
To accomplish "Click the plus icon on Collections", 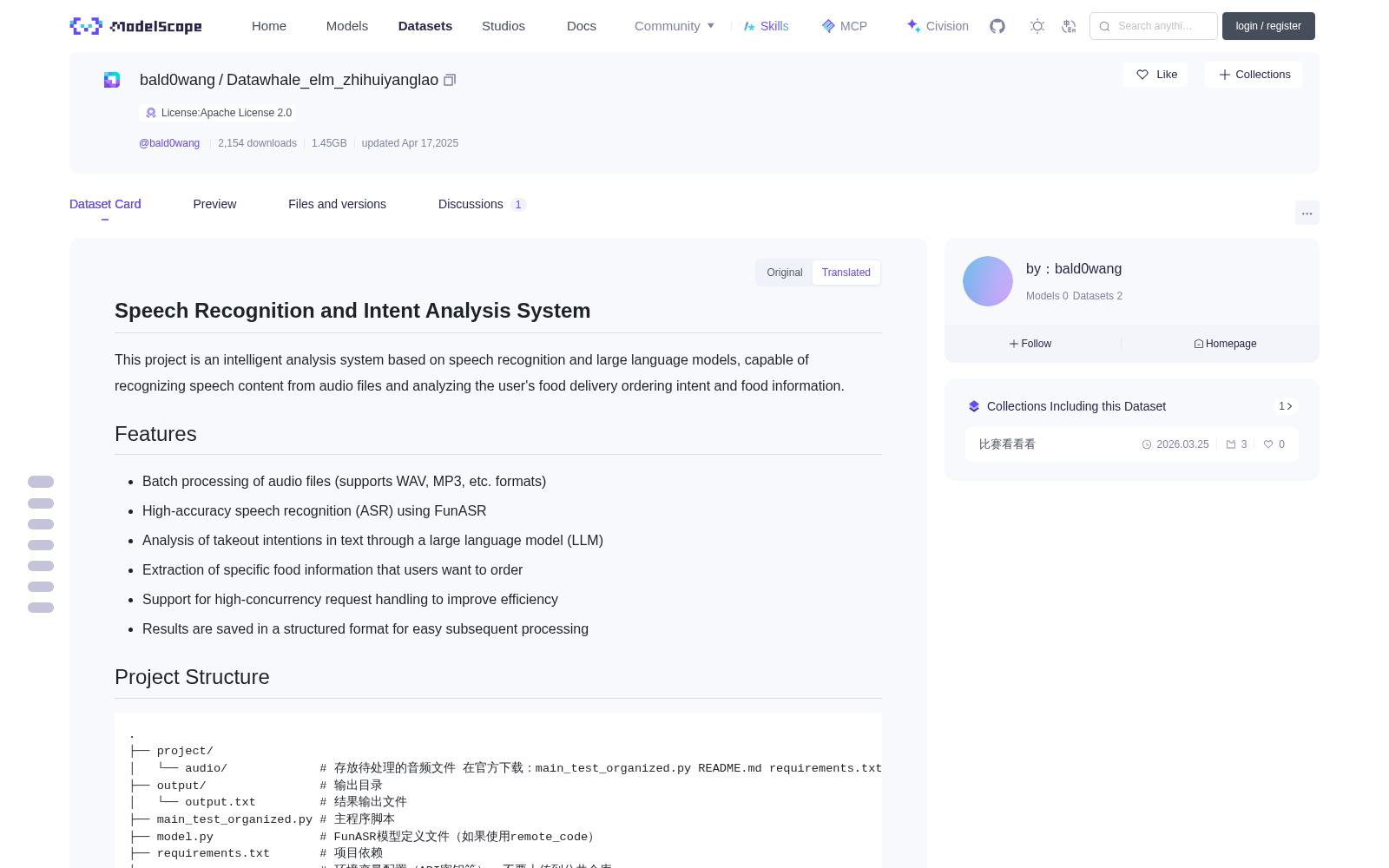I will pyautogui.click(x=1225, y=75).
